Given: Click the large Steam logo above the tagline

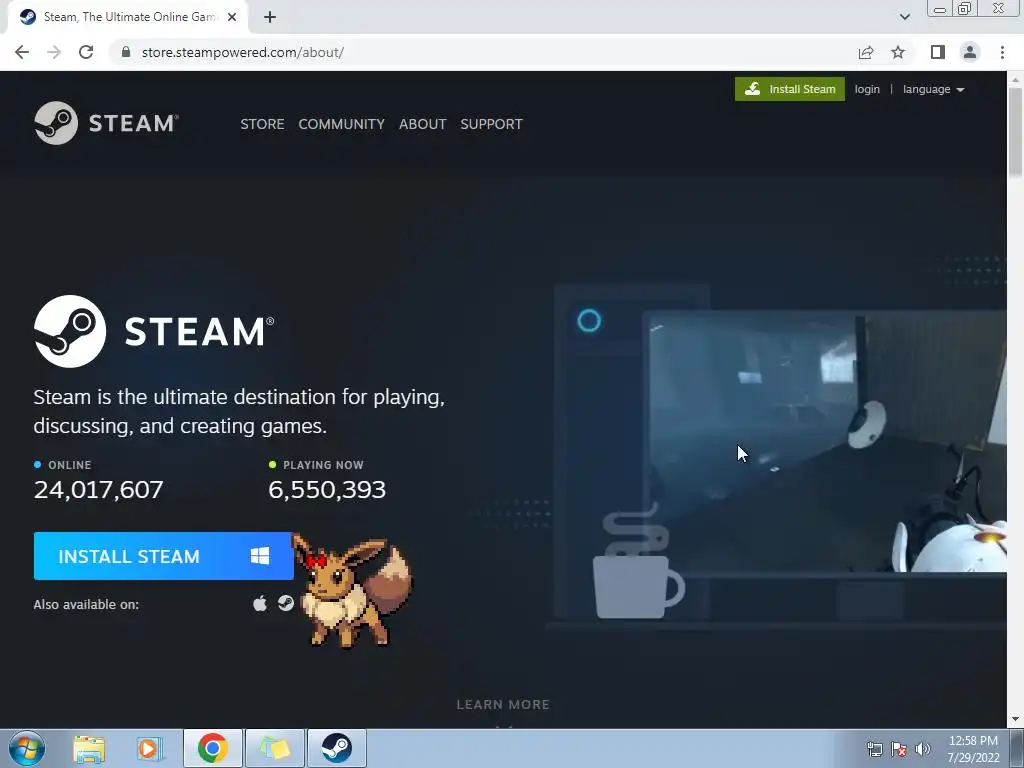Looking at the screenshot, I should (x=154, y=331).
